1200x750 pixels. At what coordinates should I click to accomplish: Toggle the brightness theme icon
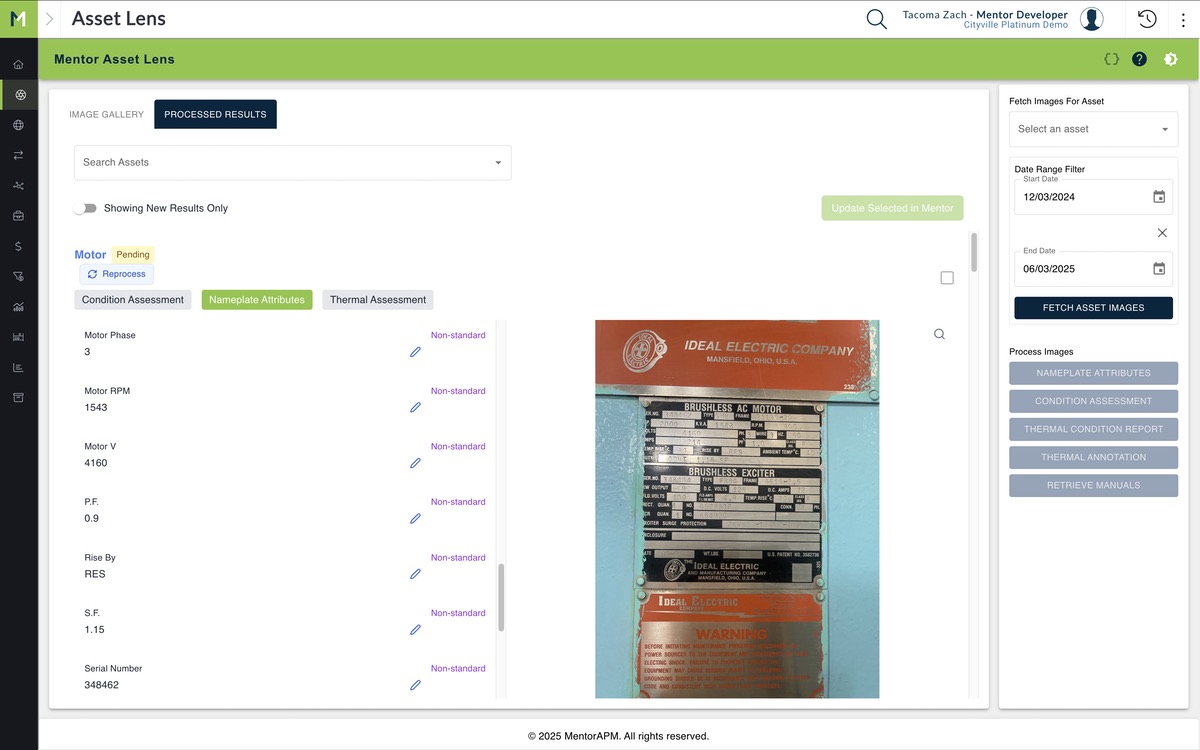point(1171,59)
